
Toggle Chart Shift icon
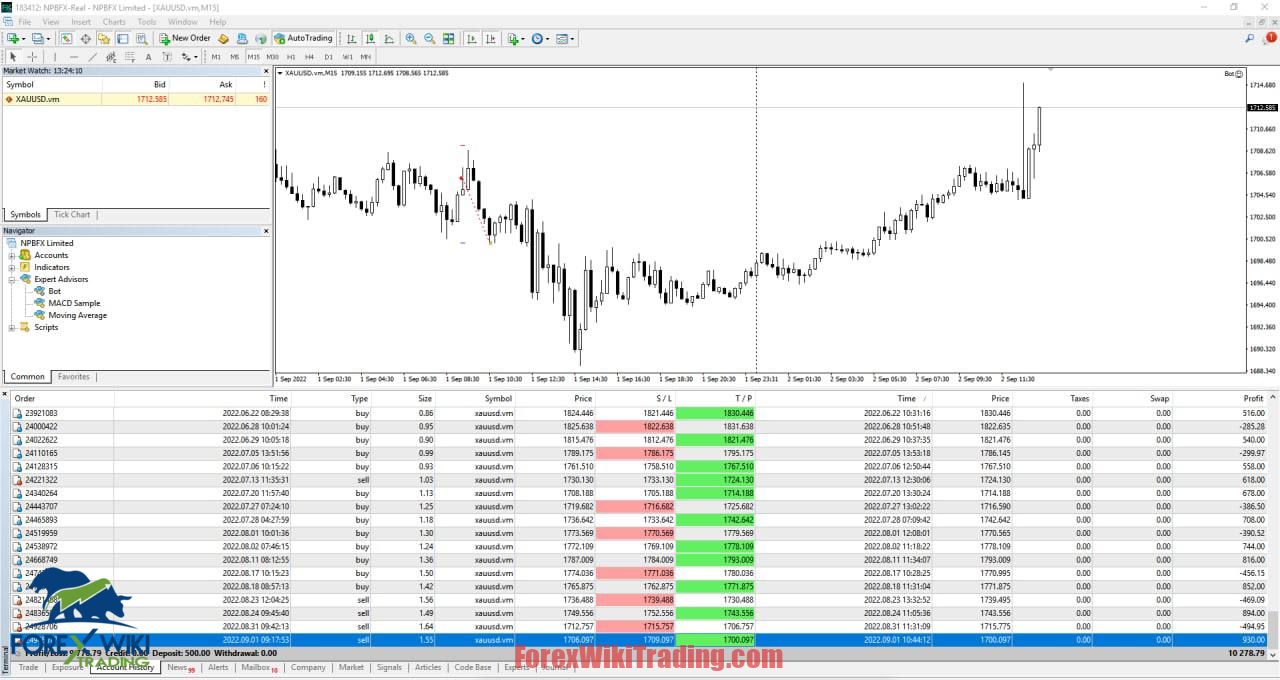490,39
